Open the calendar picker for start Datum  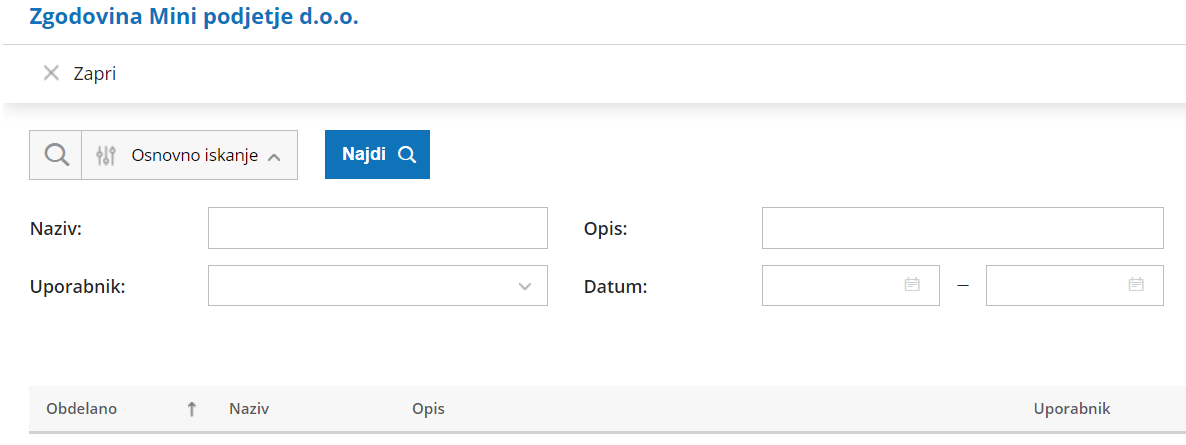[912, 285]
